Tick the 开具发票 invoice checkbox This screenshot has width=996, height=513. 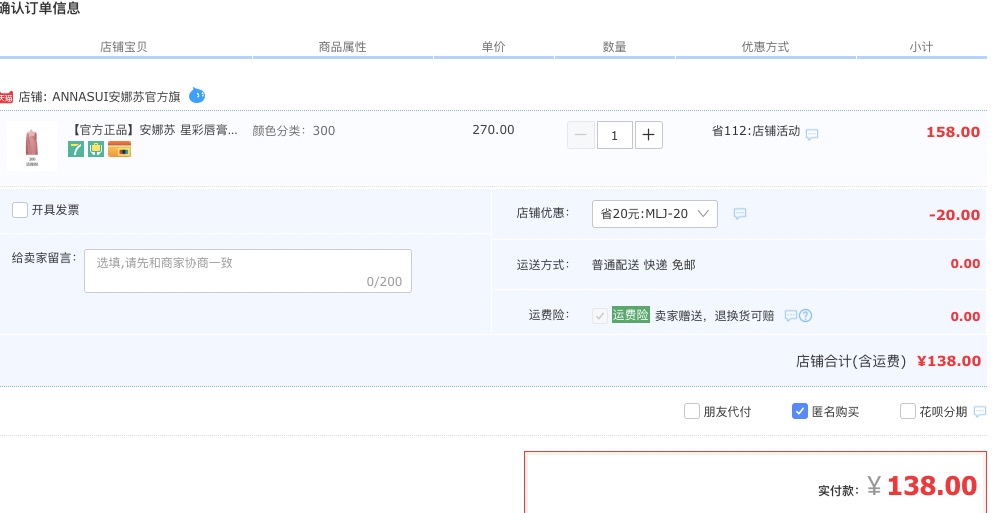[20, 210]
